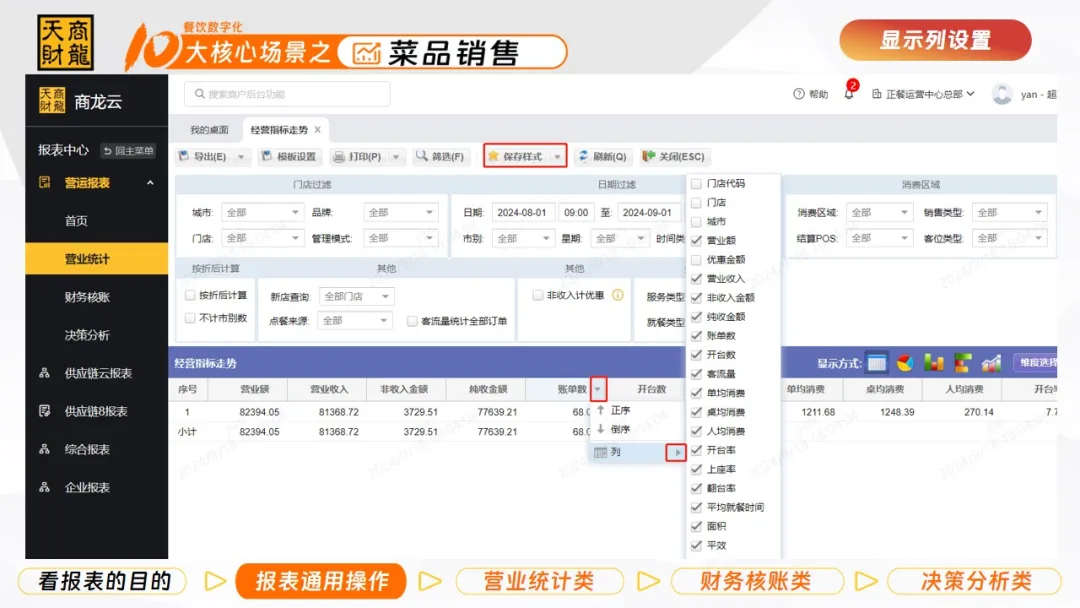
Task: Switch display mode to horizontal bar chart
Action: 962,363
